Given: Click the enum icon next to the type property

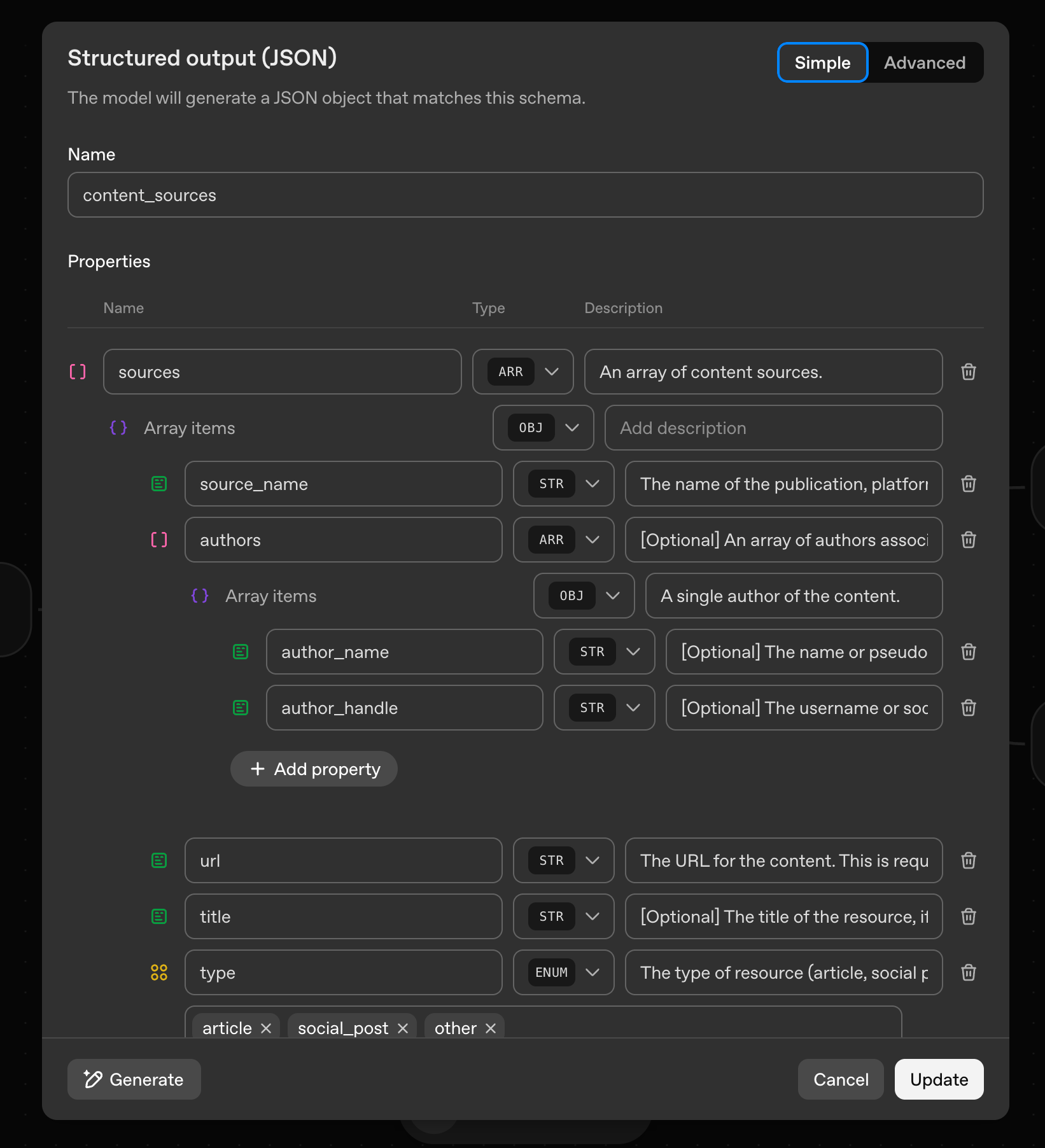Looking at the screenshot, I should tap(159, 972).
